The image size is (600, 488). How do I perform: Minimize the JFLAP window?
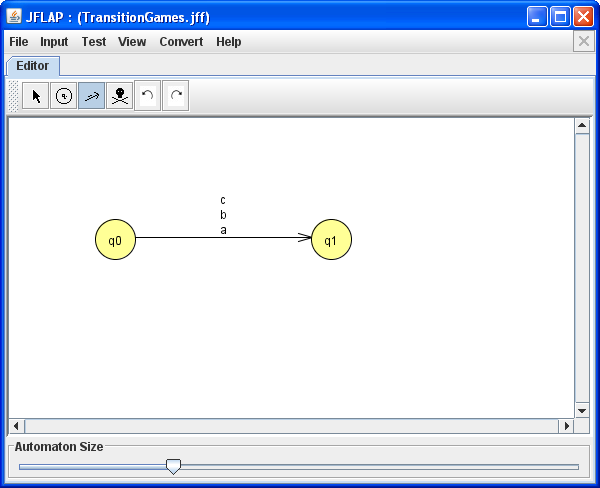(x=536, y=17)
